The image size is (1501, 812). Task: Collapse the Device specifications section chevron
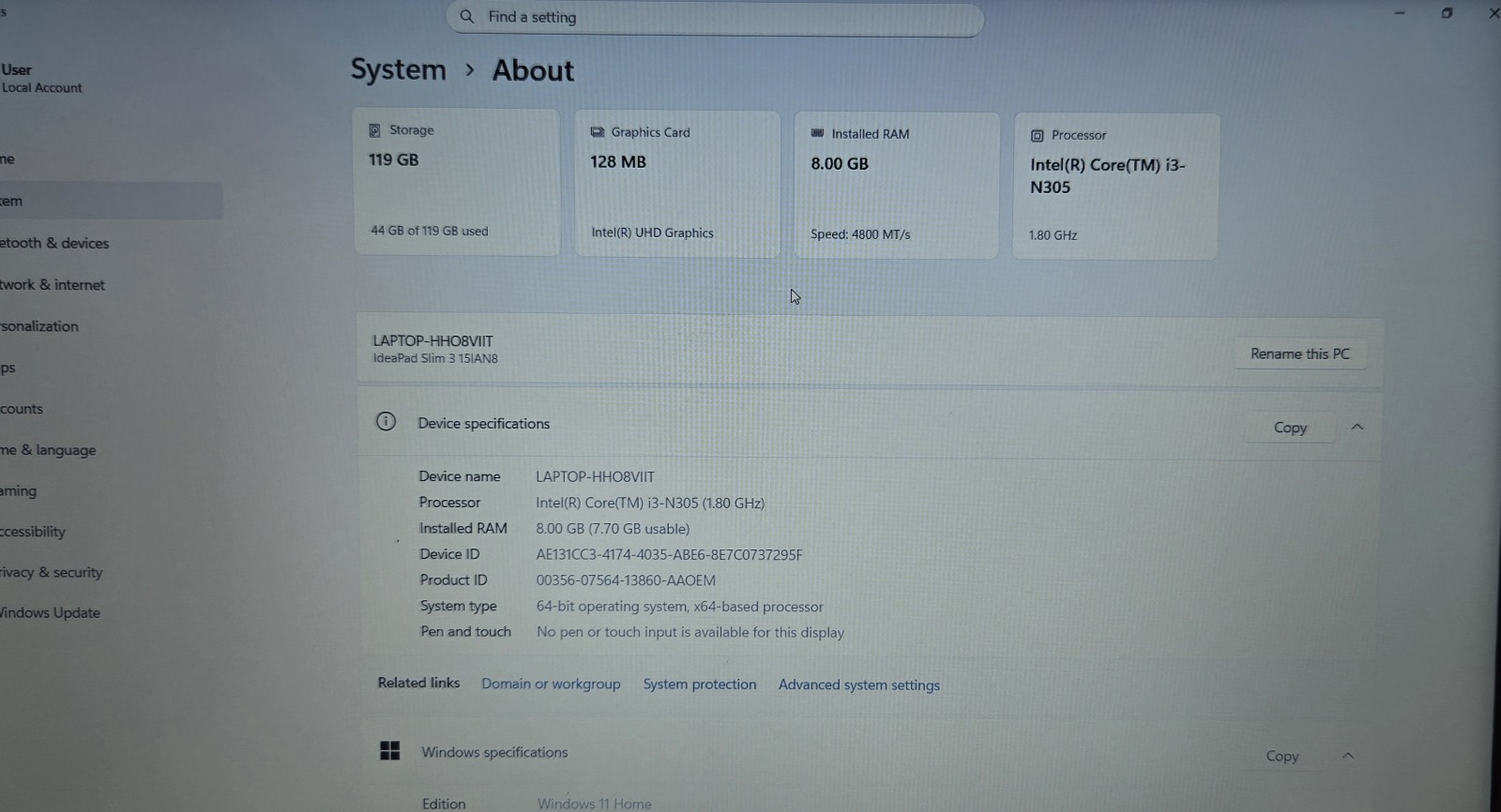click(1357, 427)
